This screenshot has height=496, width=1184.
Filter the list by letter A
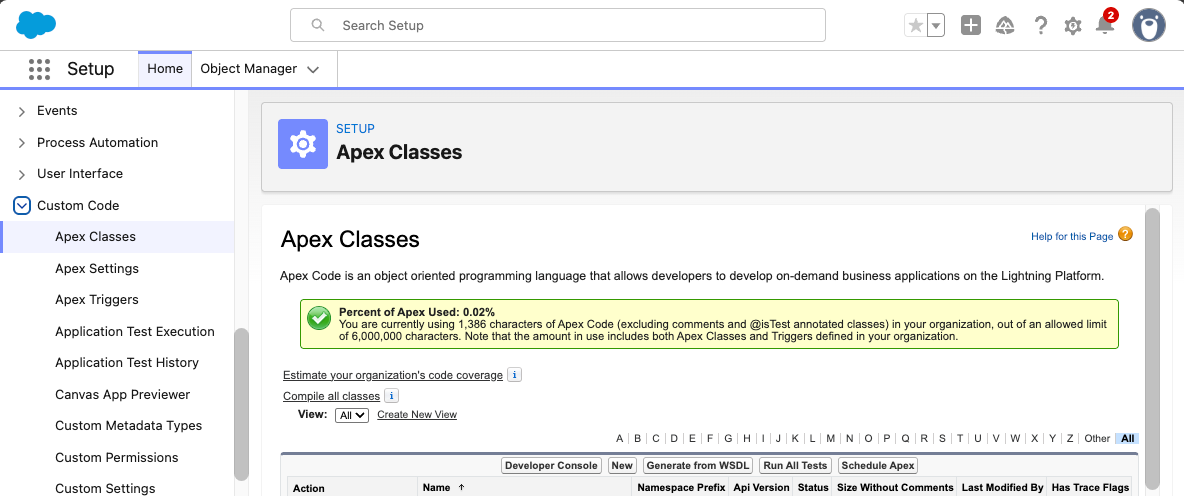tap(620, 439)
